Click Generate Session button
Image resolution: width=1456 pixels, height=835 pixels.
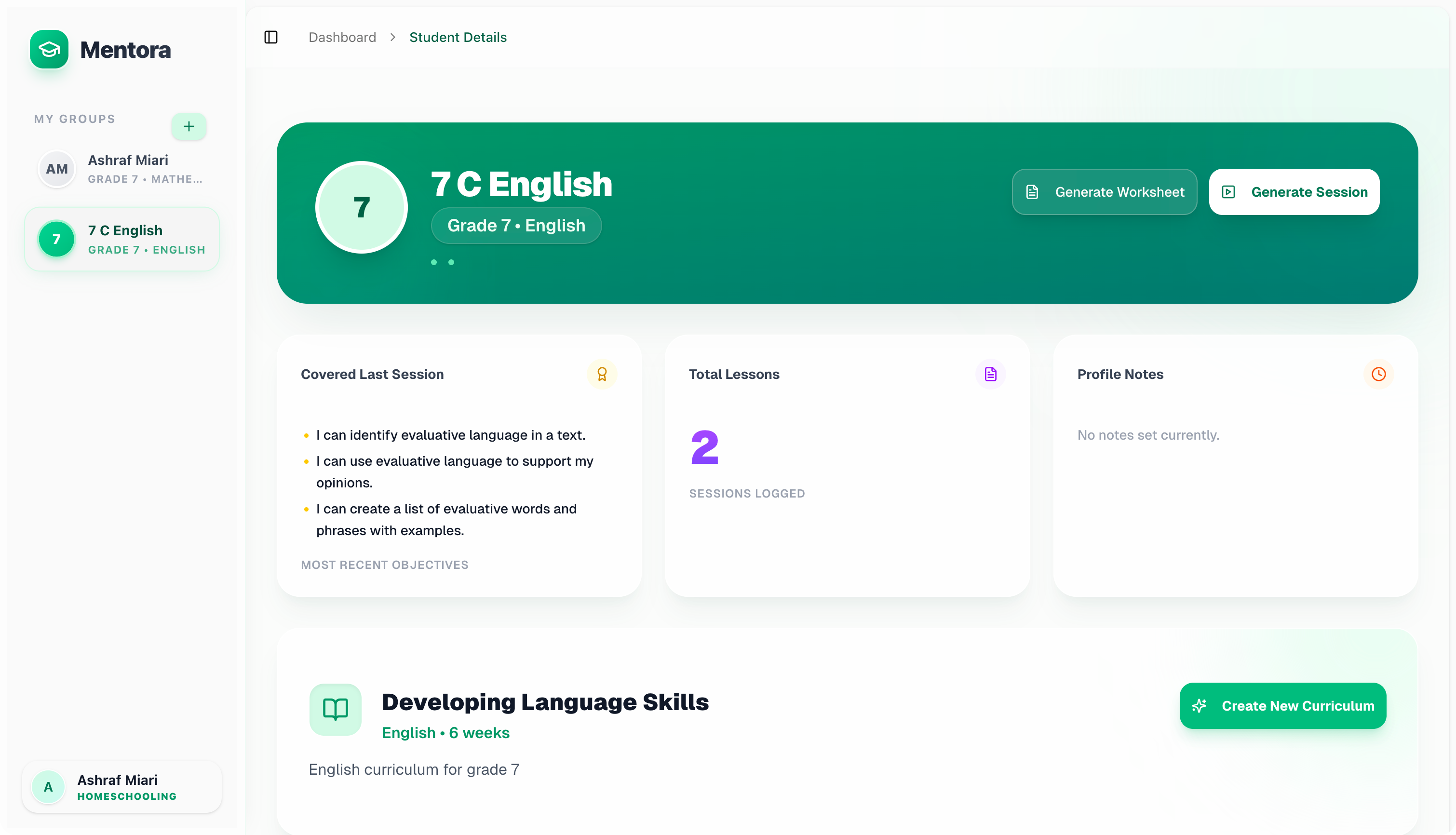tap(1294, 192)
